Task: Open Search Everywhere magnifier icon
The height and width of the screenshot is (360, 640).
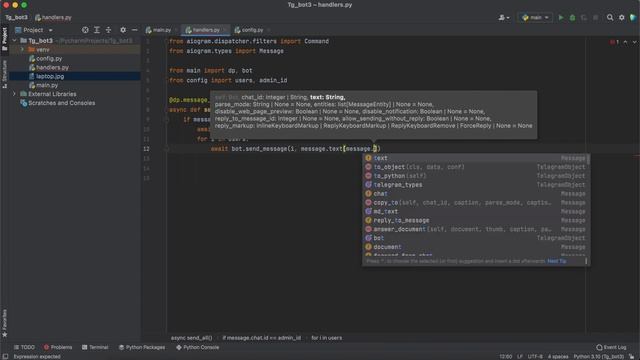Action: 610,18
